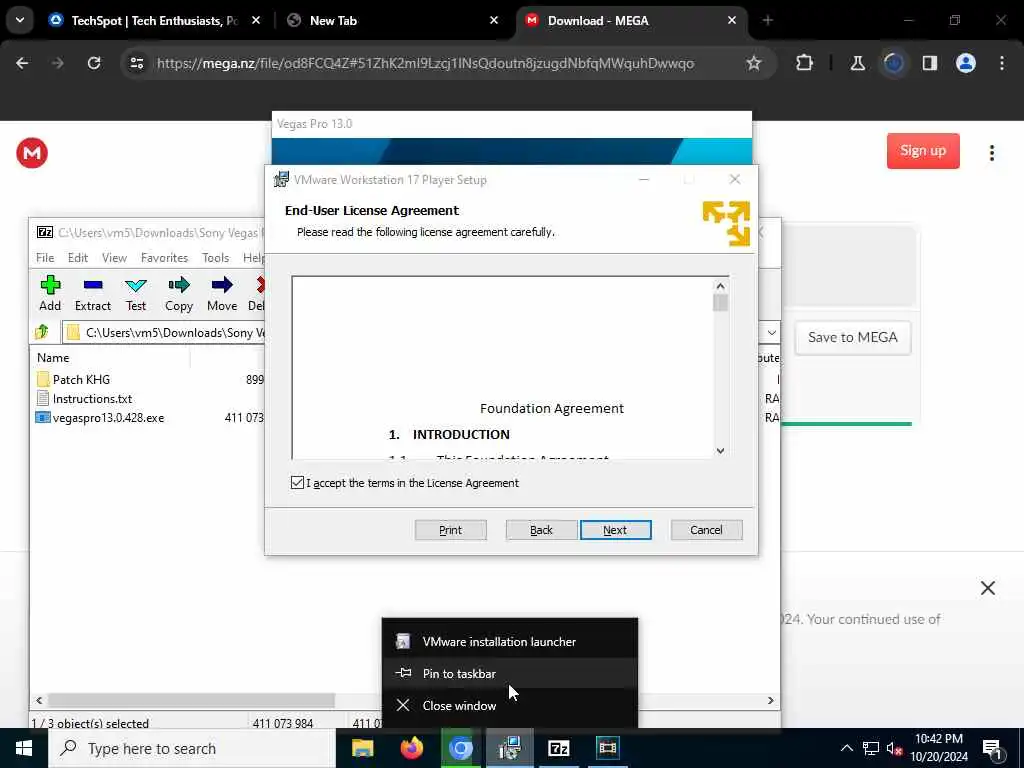Open File Explorer from taskbar
1024x768 pixels.
tap(362, 748)
